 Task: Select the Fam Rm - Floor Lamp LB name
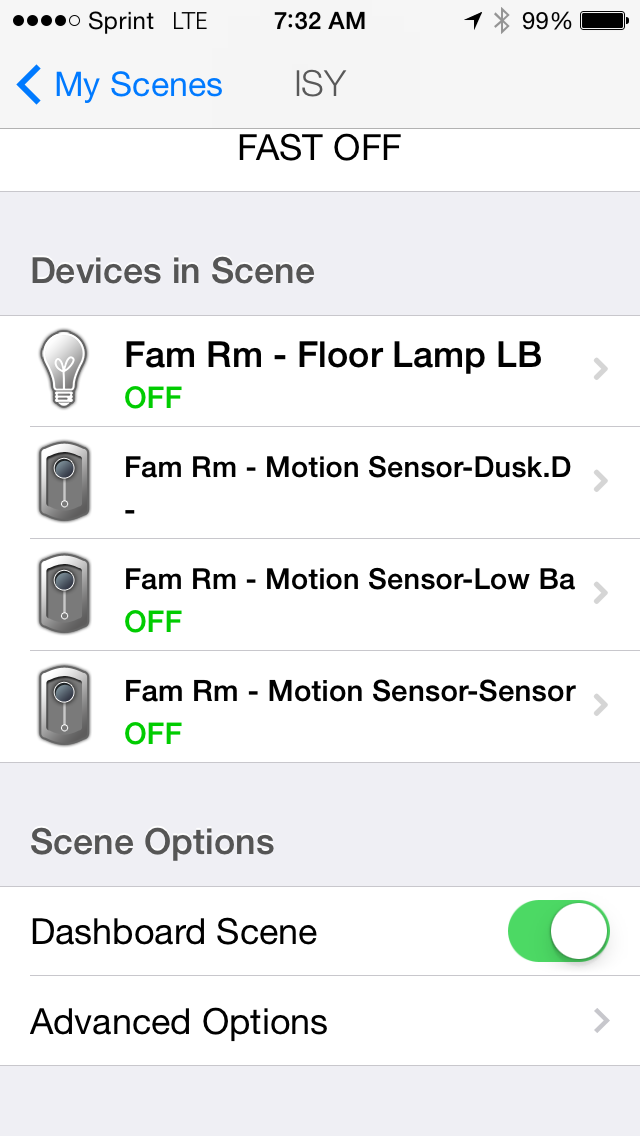coord(333,355)
